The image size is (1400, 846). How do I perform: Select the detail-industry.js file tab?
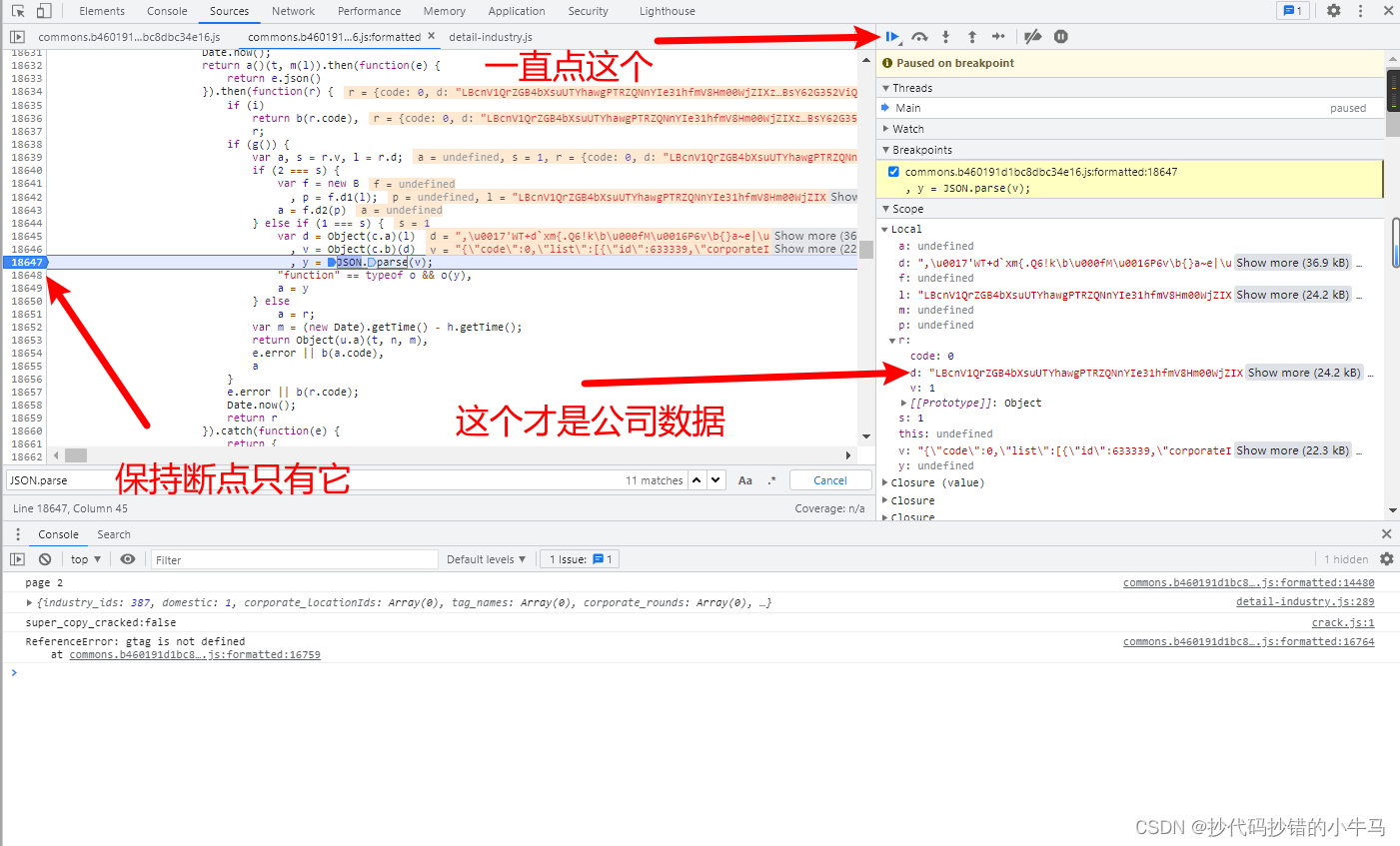(491, 37)
